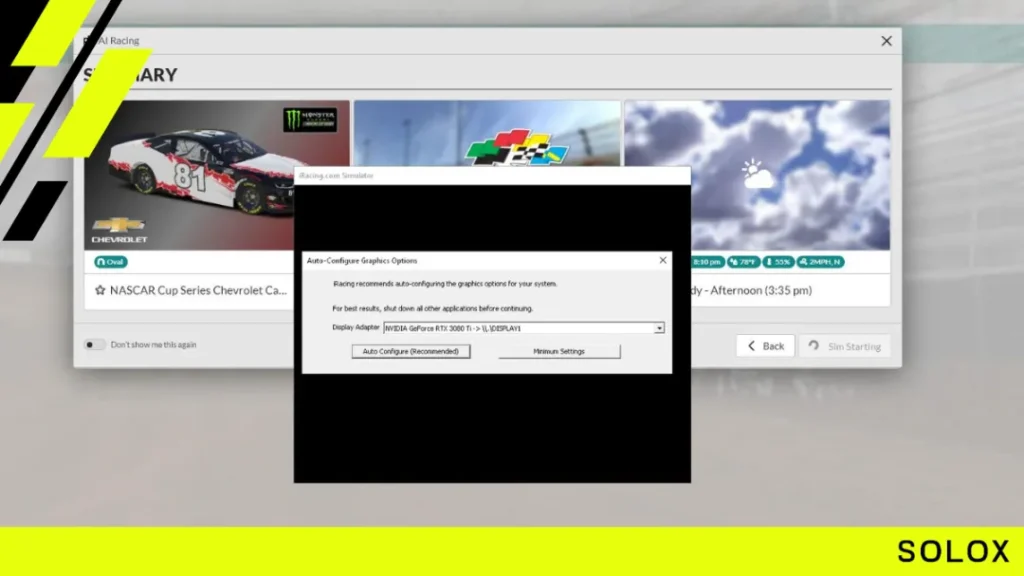Click the Monster Energy series logo
Image resolution: width=1024 pixels, height=576 pixels.
(x=310, y=120)
